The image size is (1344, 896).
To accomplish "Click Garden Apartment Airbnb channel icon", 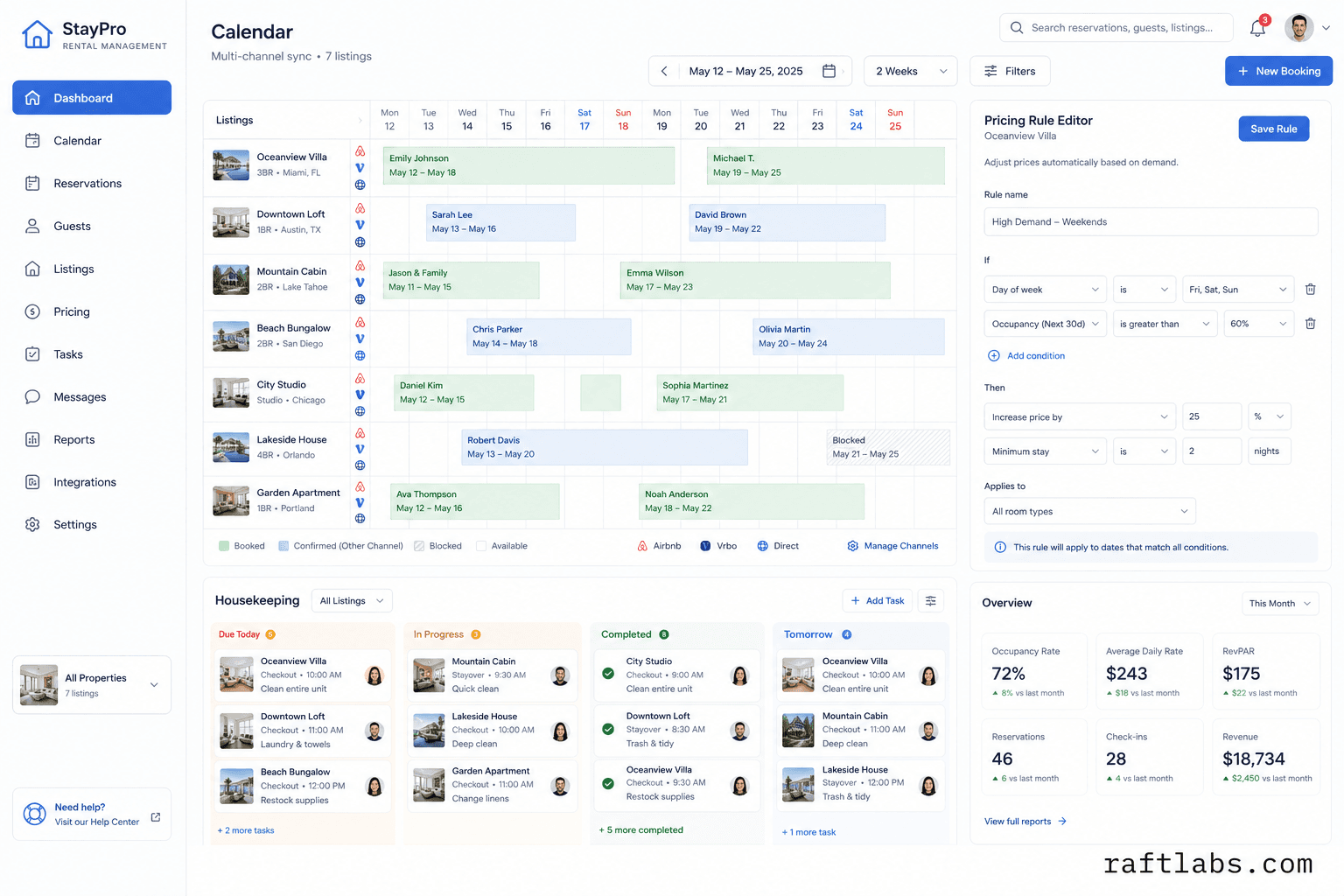I will point(360,486).
